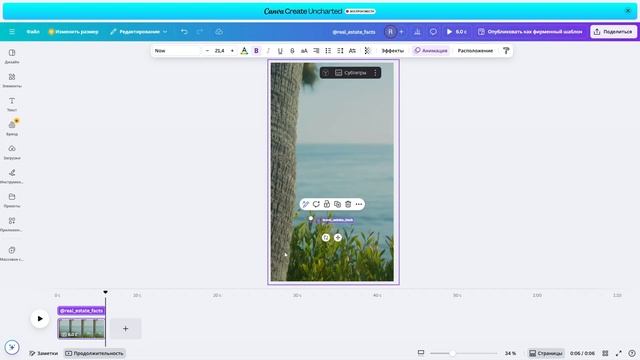Viewport: 640px width, 360px height.
Task: Open the Бренд sidebar panel
Action: click(12, 128)
